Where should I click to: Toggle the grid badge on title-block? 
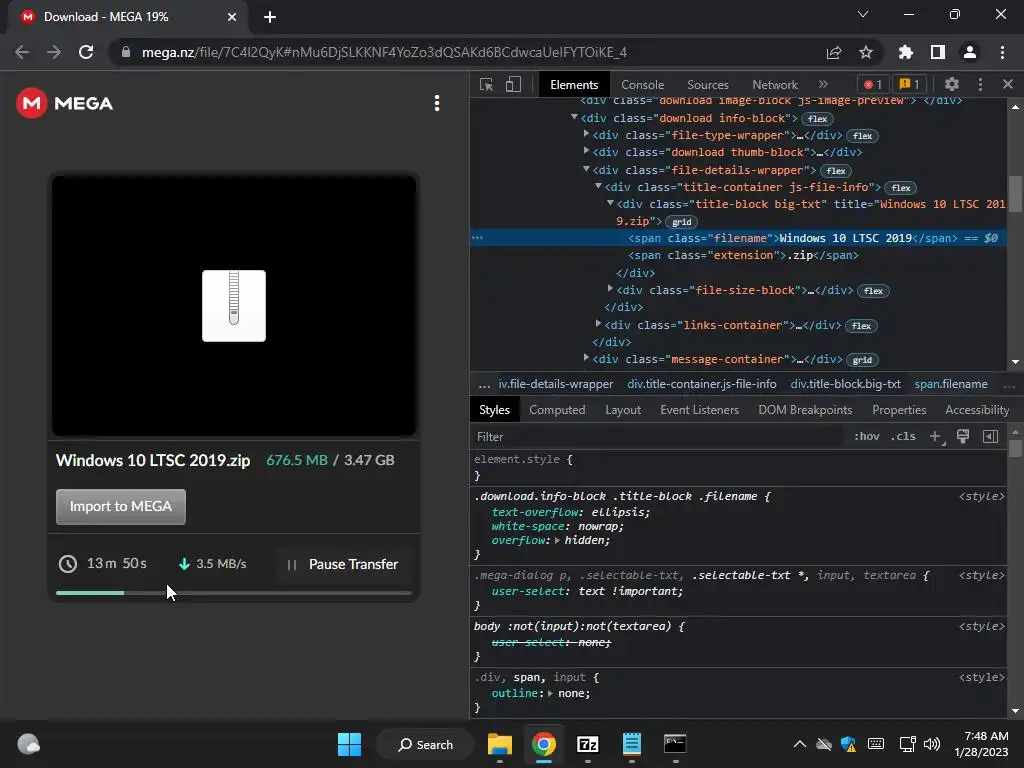(681, 222)
